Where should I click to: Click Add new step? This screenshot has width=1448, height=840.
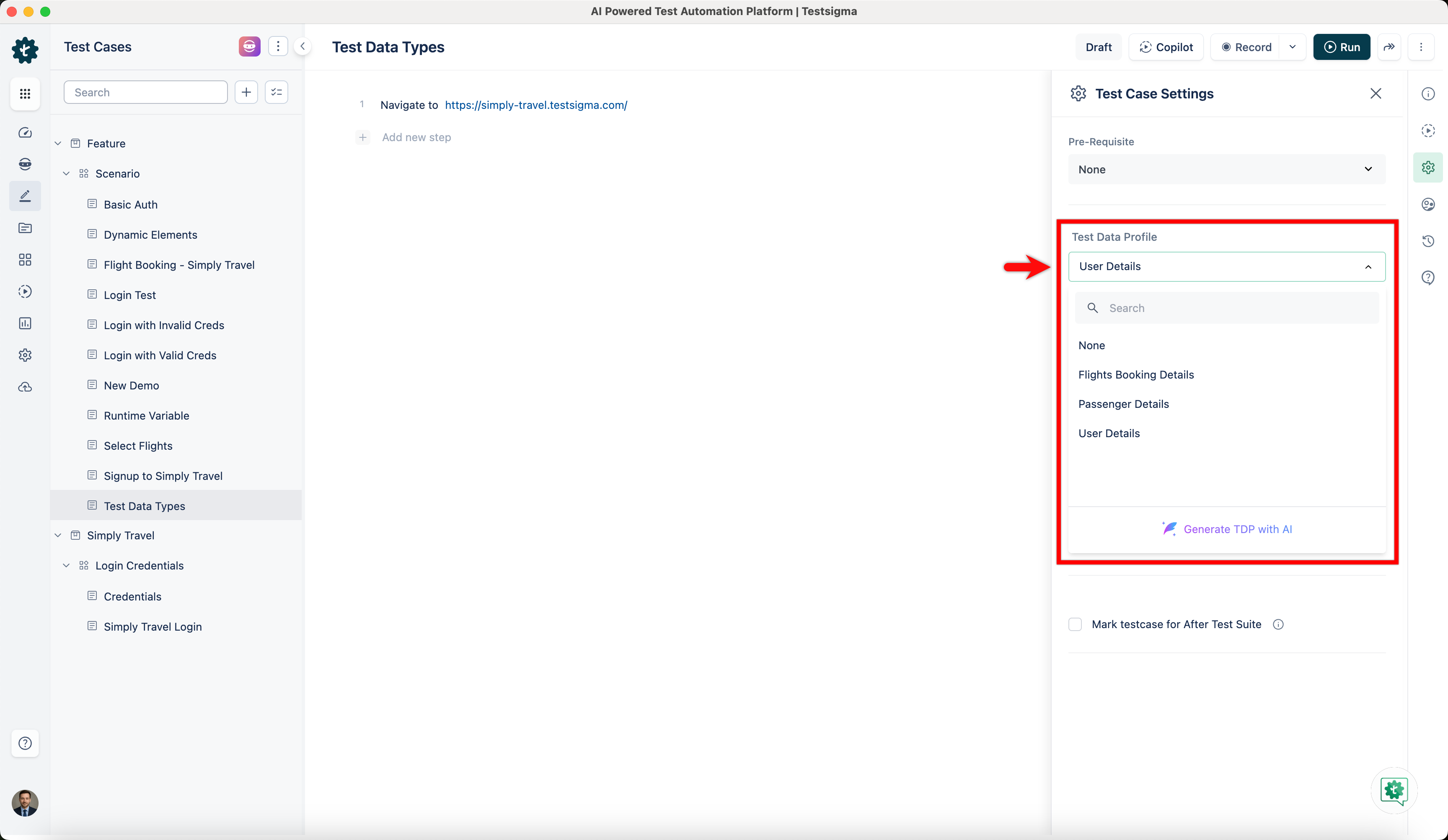point(416,137)
